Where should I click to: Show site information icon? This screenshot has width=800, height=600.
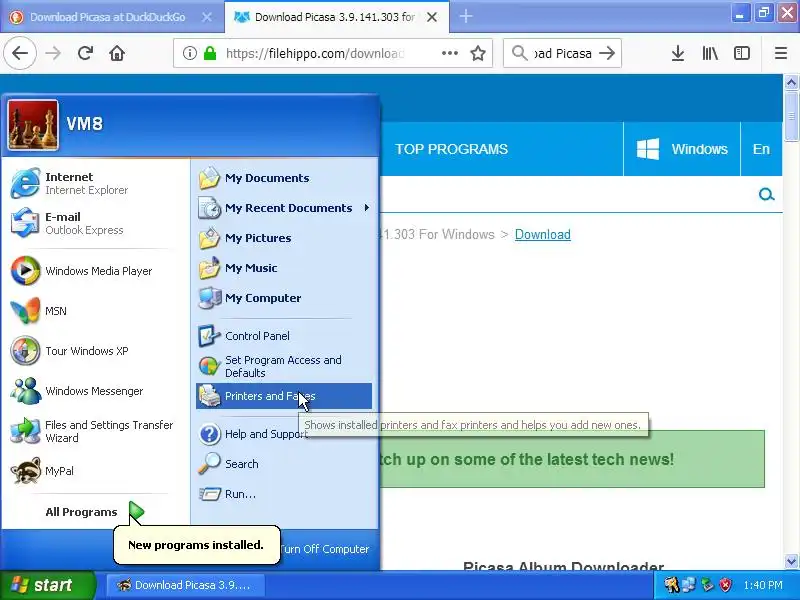pyautogui.click(x=190, y=53)
